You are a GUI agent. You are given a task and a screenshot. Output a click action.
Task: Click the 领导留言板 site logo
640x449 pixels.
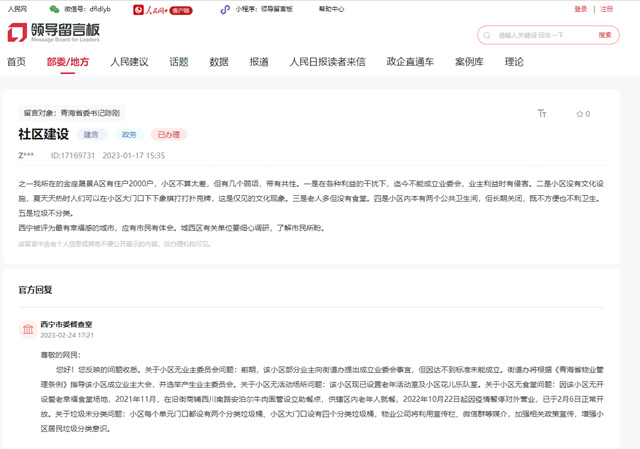[53, 32]
